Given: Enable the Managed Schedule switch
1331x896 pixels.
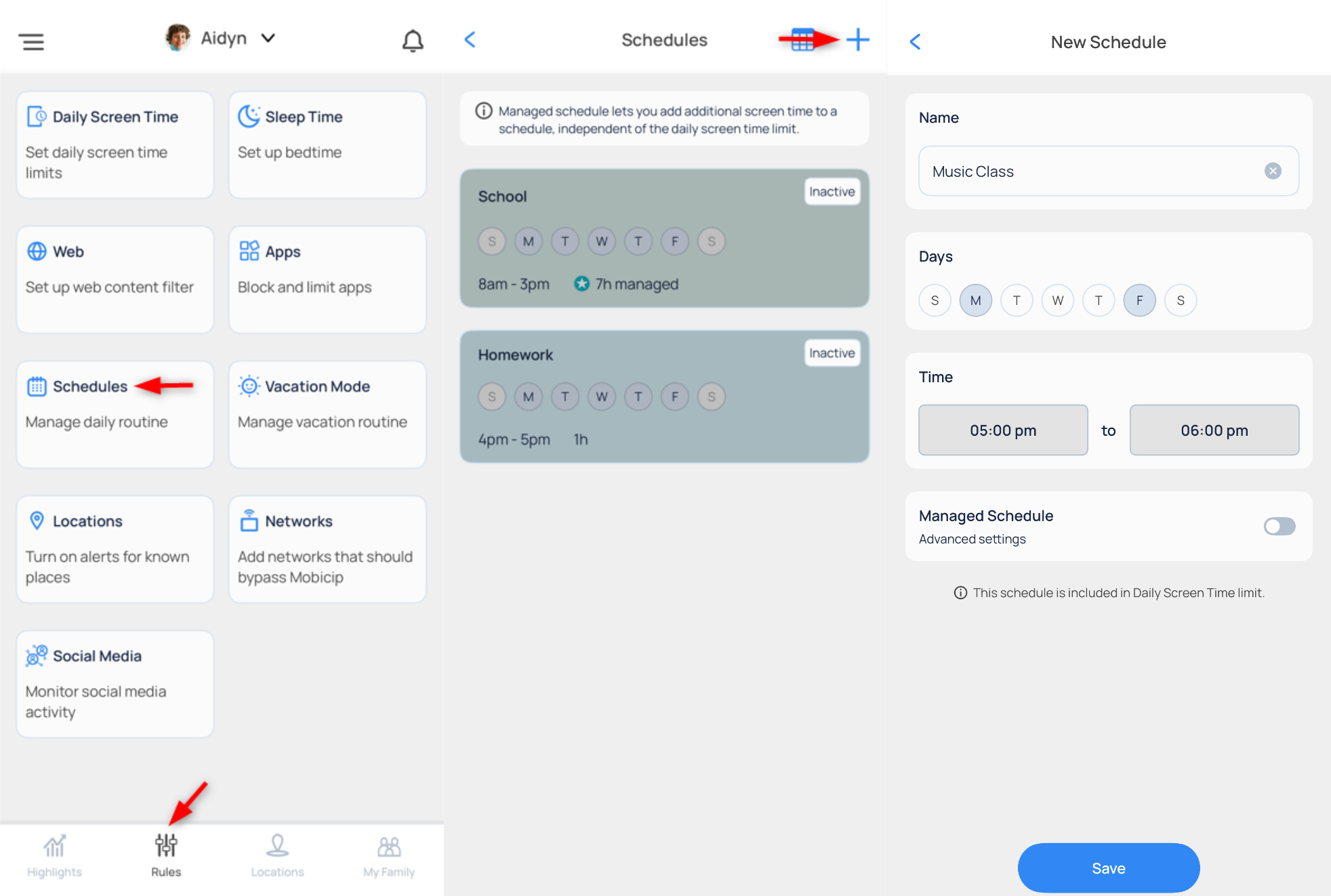Looking at the screenshot, I should tap(1279, 526).
